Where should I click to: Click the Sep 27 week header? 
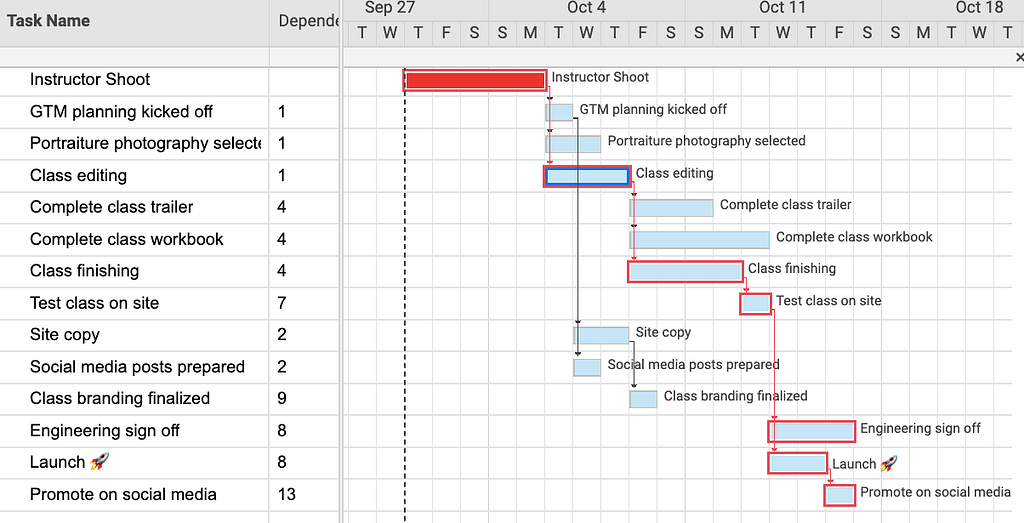pos(390,8)
